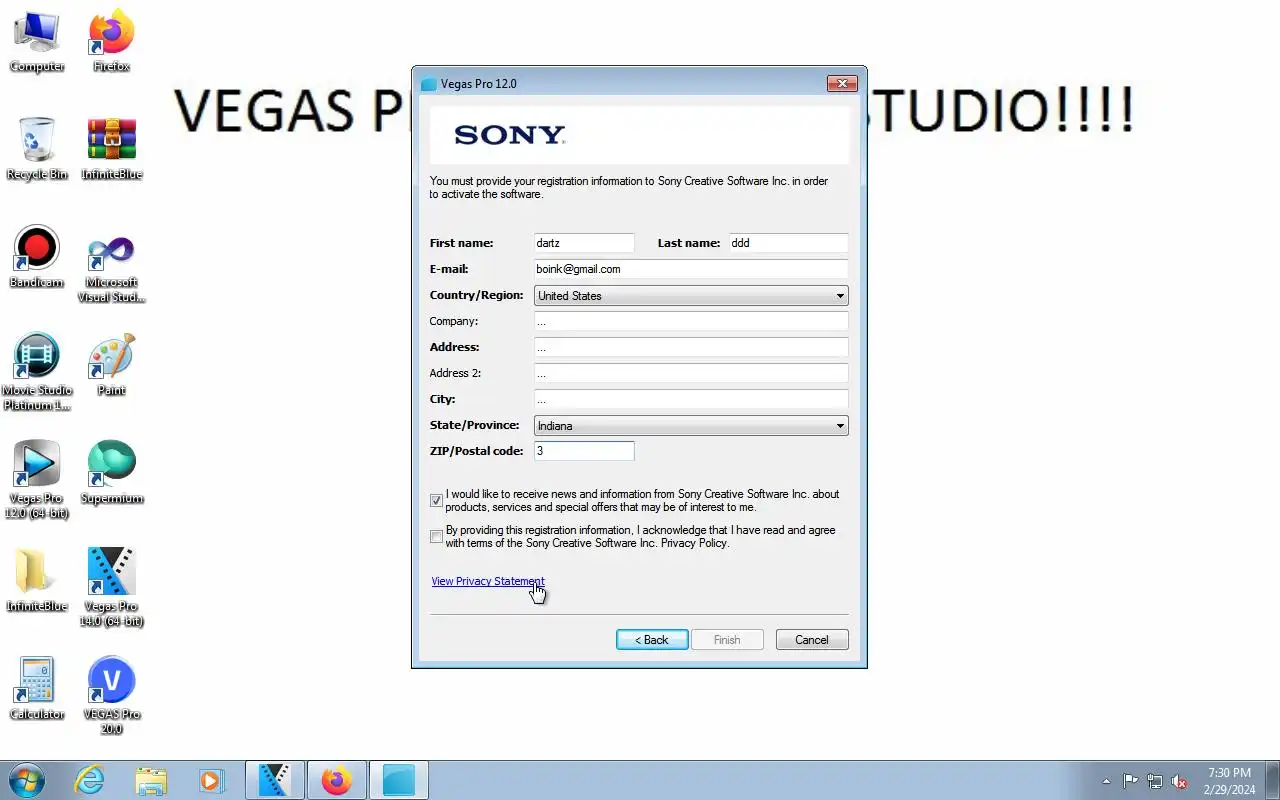The image size is (1280, 800).
Task: Click the Finish button
Action: [x=727, y=640]
